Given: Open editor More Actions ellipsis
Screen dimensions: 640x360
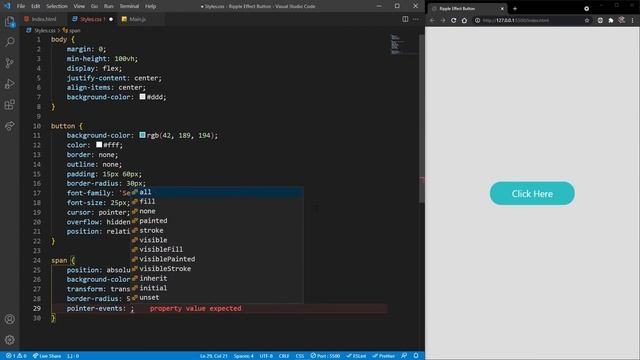Looking at the screenshot, I should pyautogui.click(x=416, y=19).
